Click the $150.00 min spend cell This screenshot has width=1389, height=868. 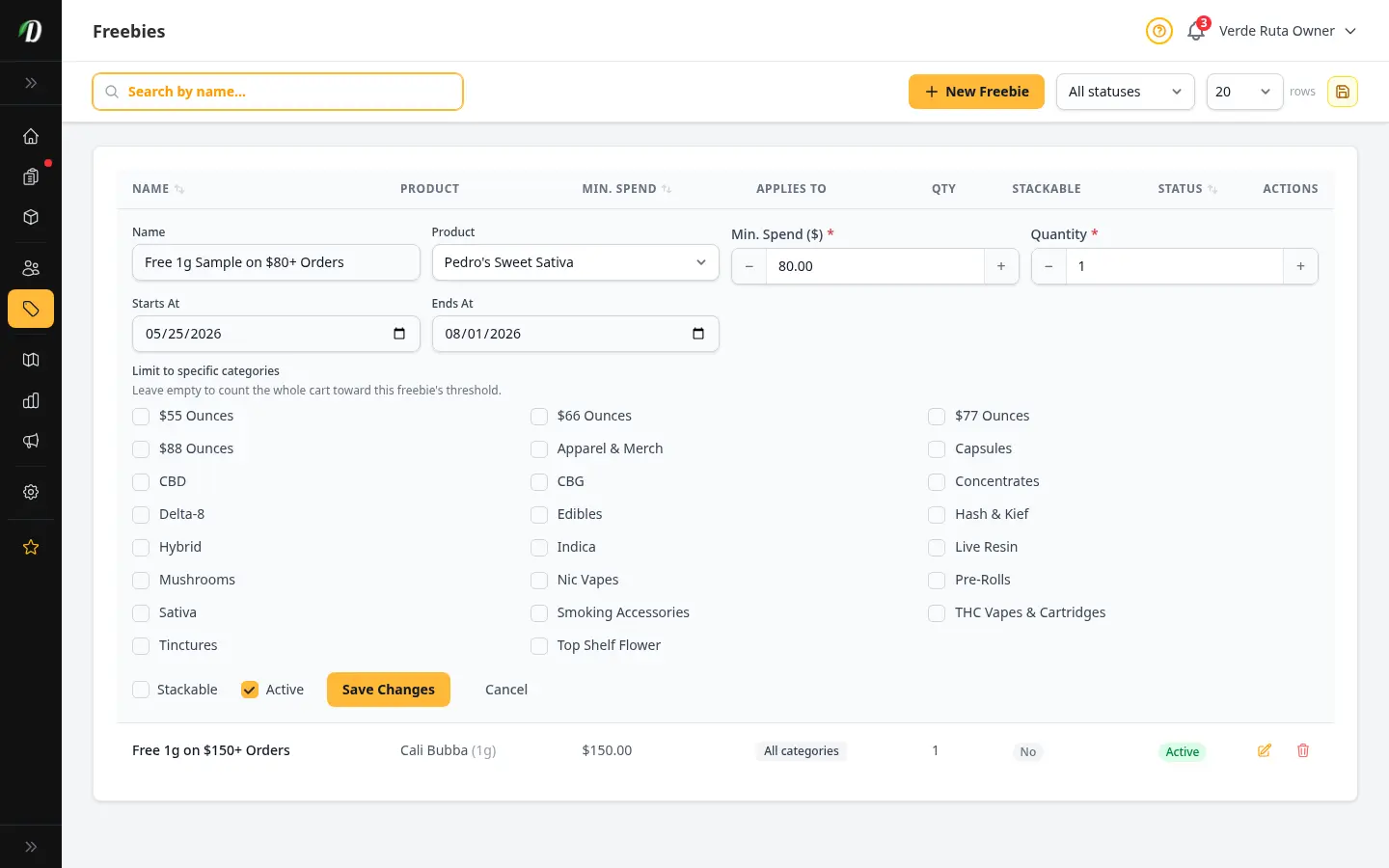click(x=607, y=750)
